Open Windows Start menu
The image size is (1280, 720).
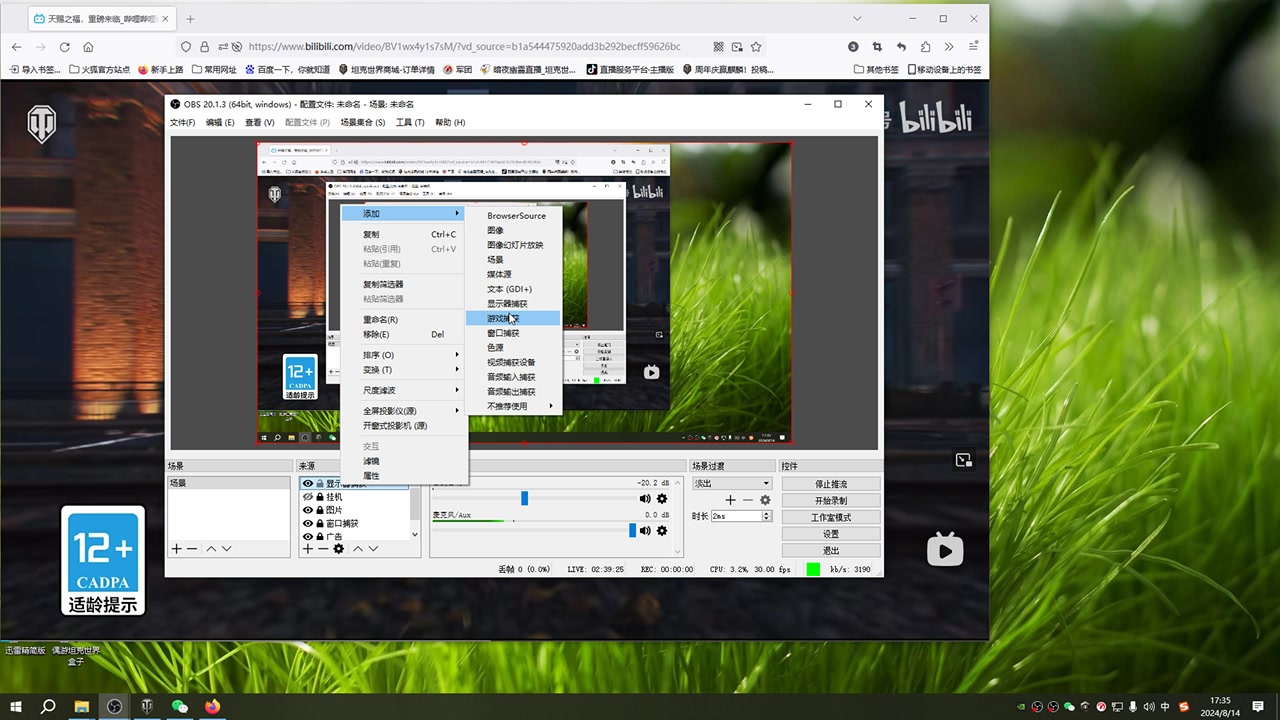point(16,706)
